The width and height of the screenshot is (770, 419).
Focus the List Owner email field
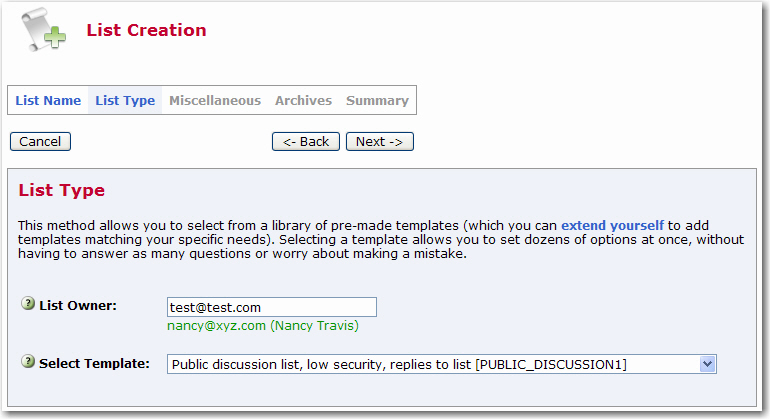(x=272, y=307)
